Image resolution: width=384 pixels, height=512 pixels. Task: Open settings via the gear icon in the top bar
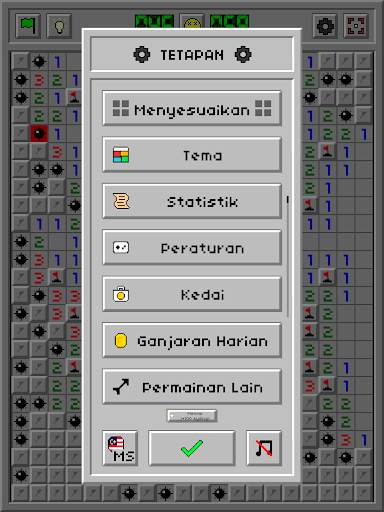pos(325,26)
